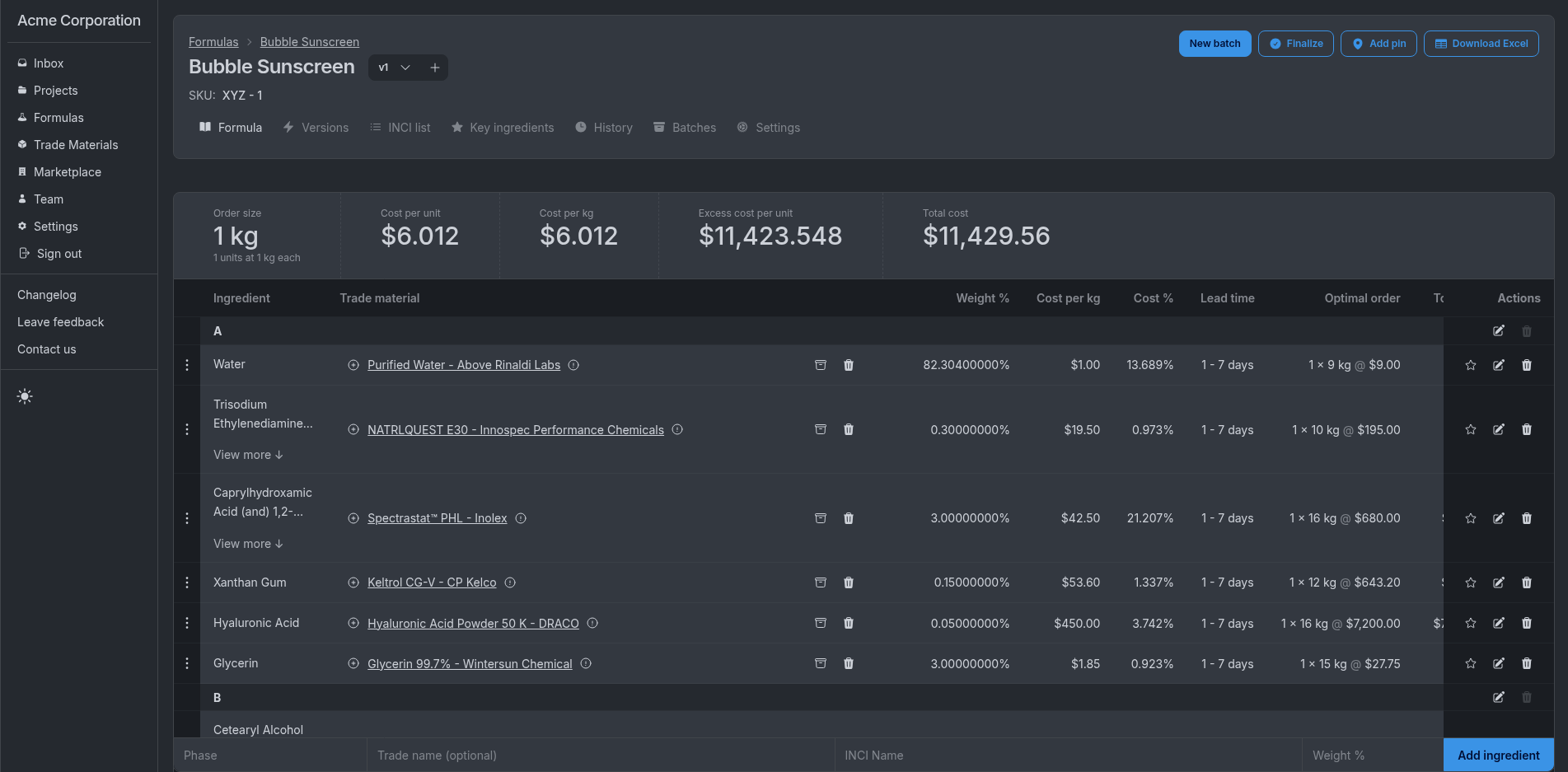Add trade material next to Purified Water
1568x772 pixels.
(353, 365)
